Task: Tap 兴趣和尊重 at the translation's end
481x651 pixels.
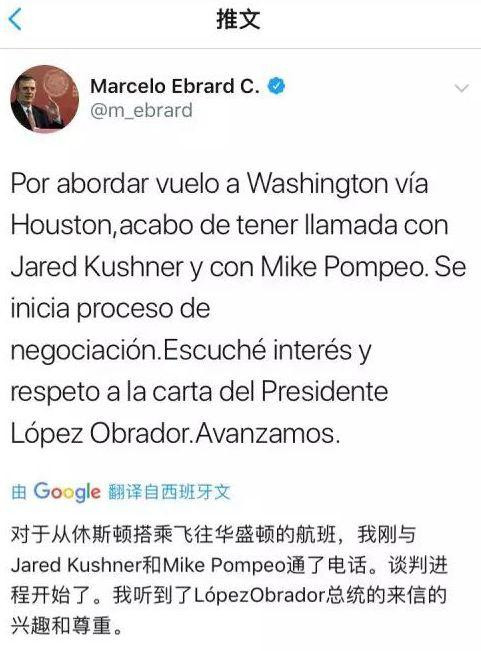Action: click(61, 626)
